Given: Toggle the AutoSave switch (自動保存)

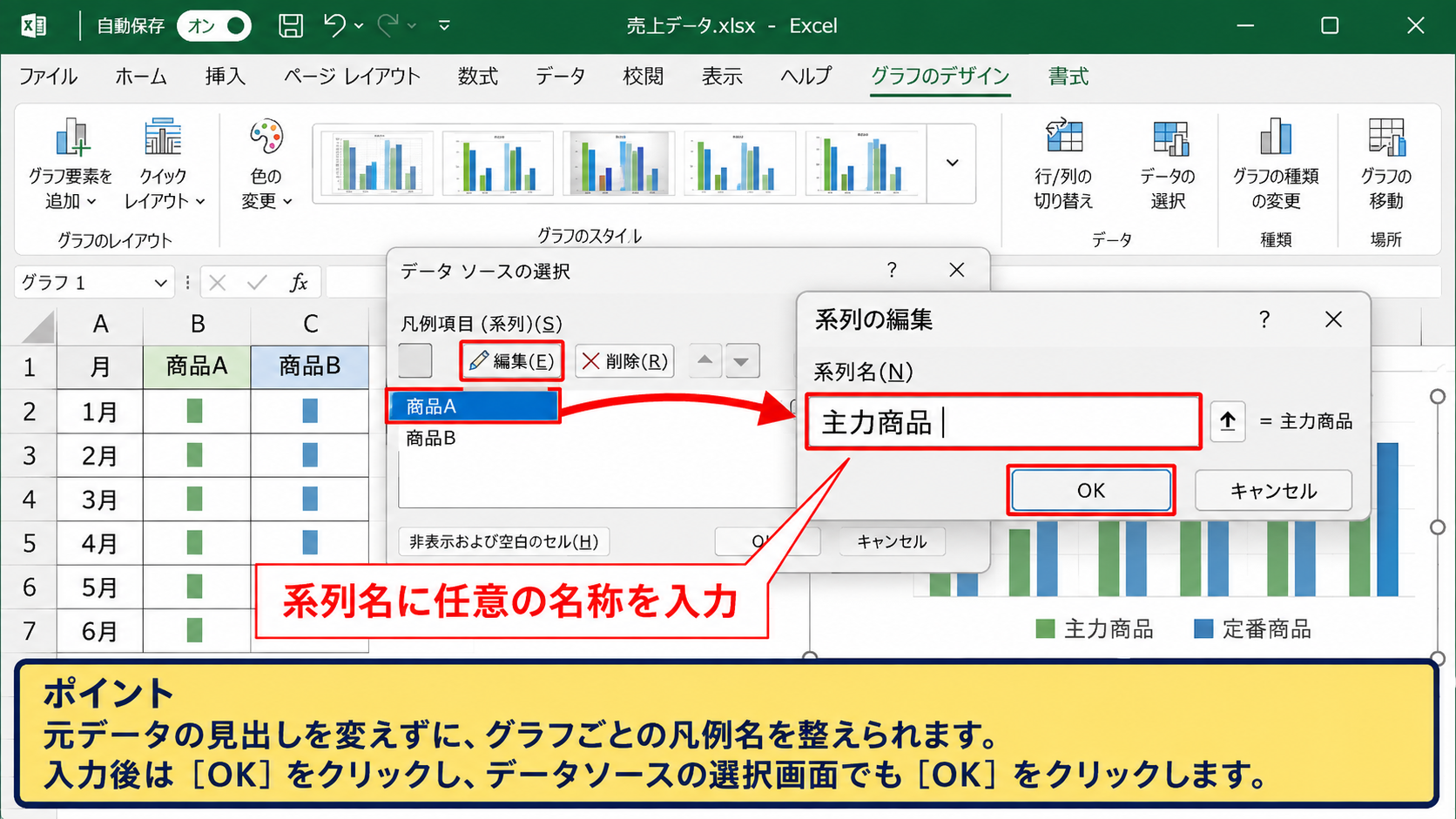Looking at the screenshot, I should coord(214,26).
